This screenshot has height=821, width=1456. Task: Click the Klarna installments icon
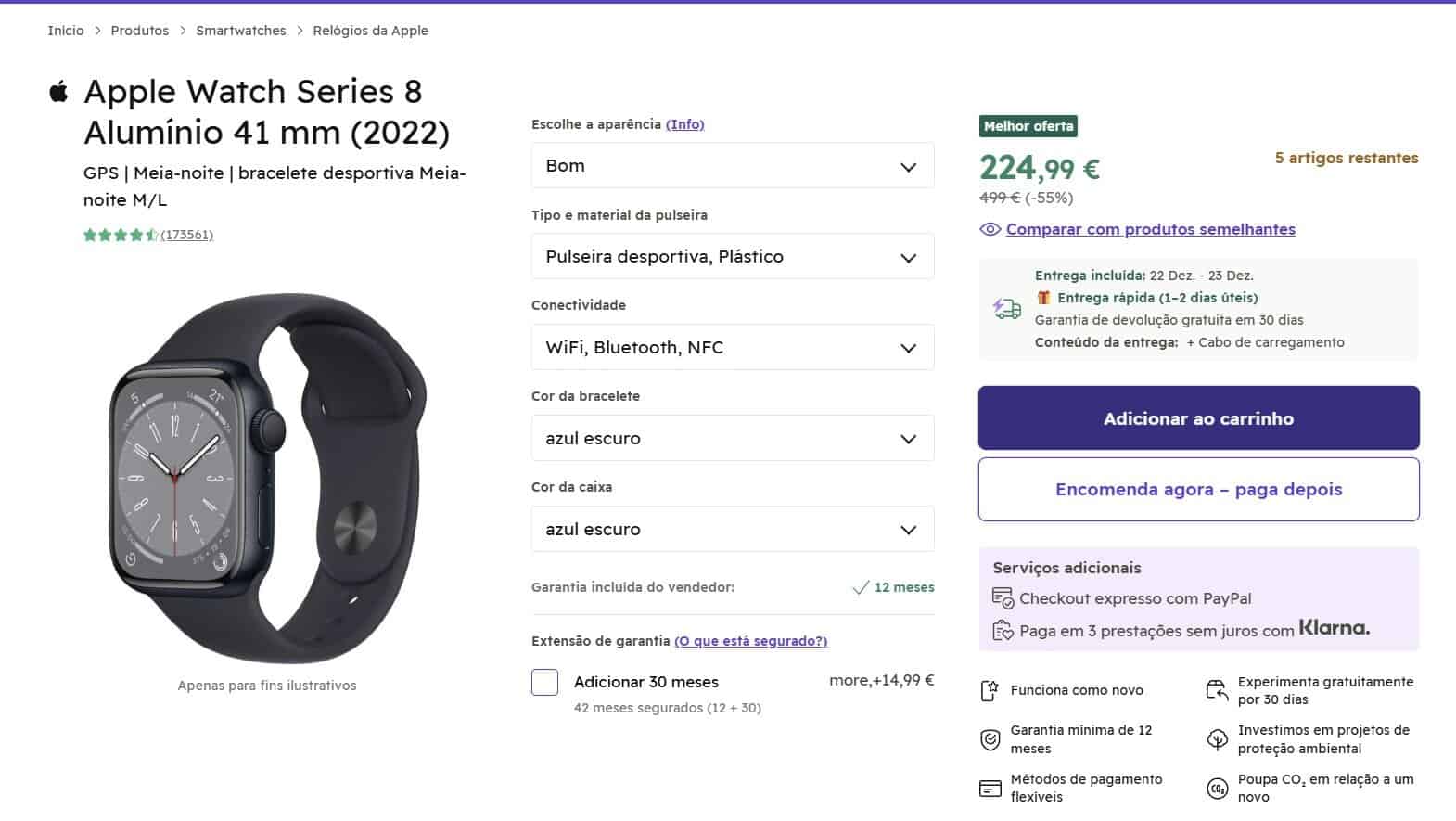(x=1003, y=631)
